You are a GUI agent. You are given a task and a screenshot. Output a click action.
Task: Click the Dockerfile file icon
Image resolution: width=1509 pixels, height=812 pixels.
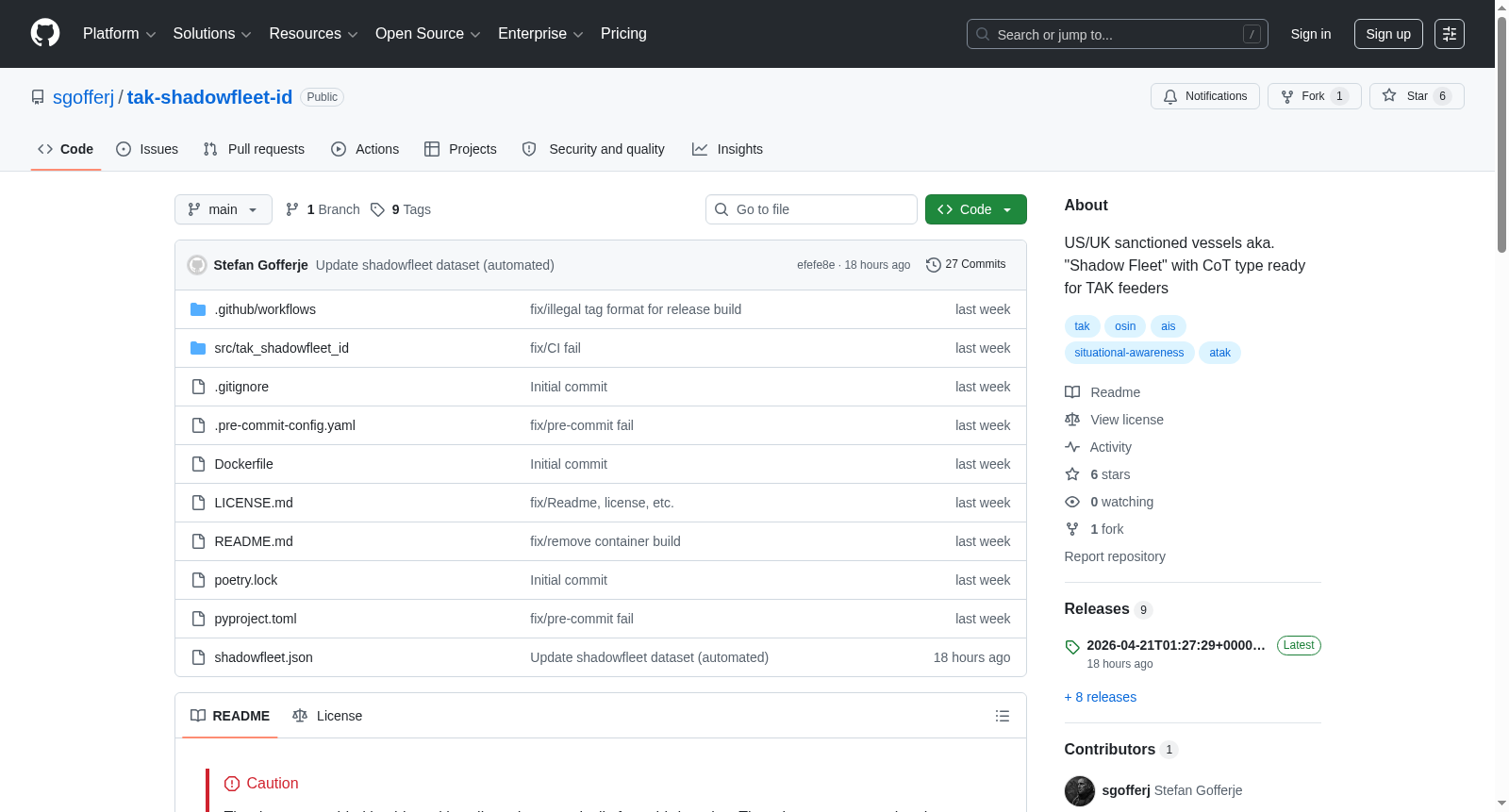[x=198, y=464]
